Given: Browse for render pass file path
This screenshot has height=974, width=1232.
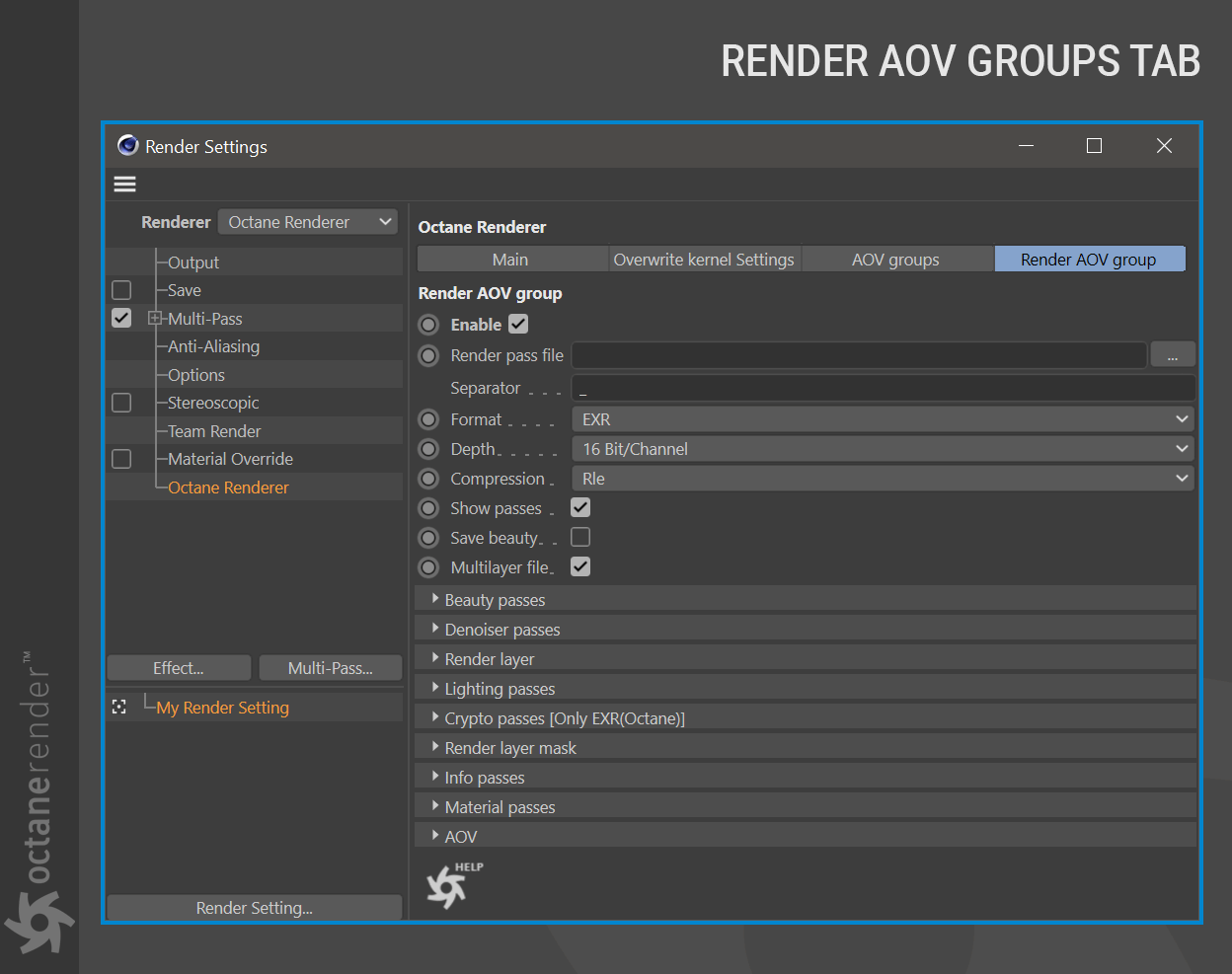Looking at the screenshot, I should click(x=1173, y=355).
